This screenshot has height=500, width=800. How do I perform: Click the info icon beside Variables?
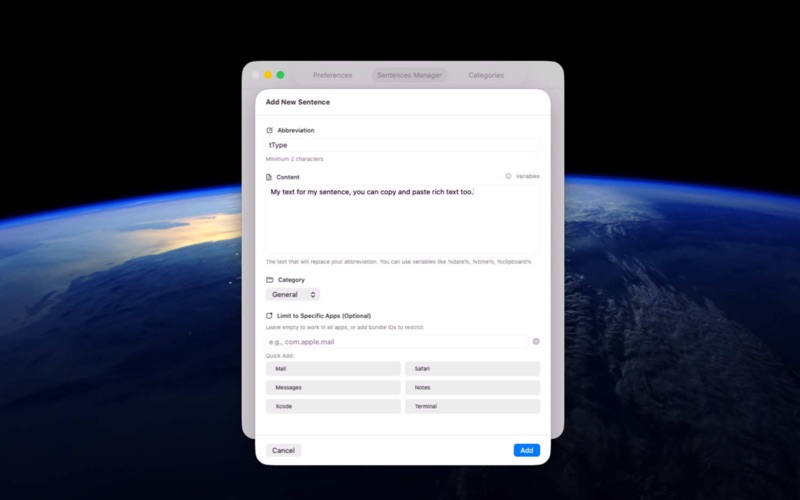pyautogui.click(x=508, y=176)
